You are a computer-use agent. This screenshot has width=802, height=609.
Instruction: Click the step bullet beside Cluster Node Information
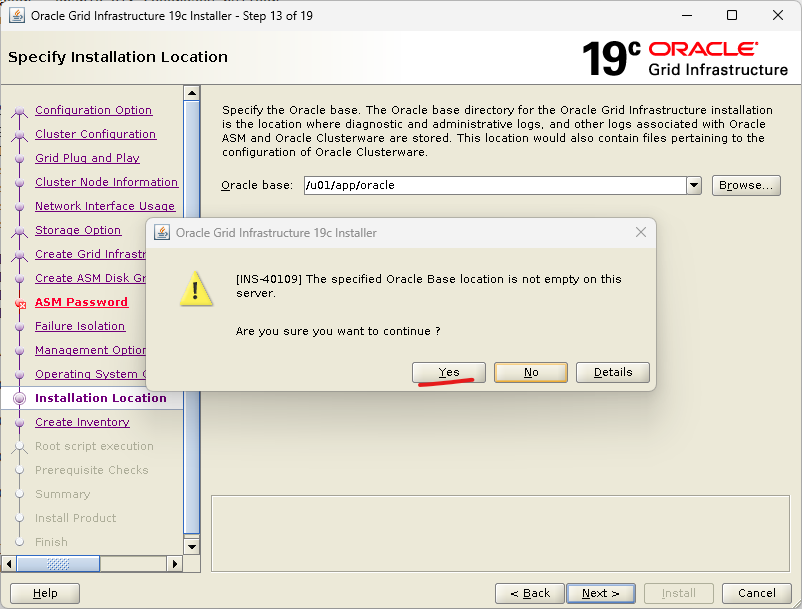pos(19,182)
